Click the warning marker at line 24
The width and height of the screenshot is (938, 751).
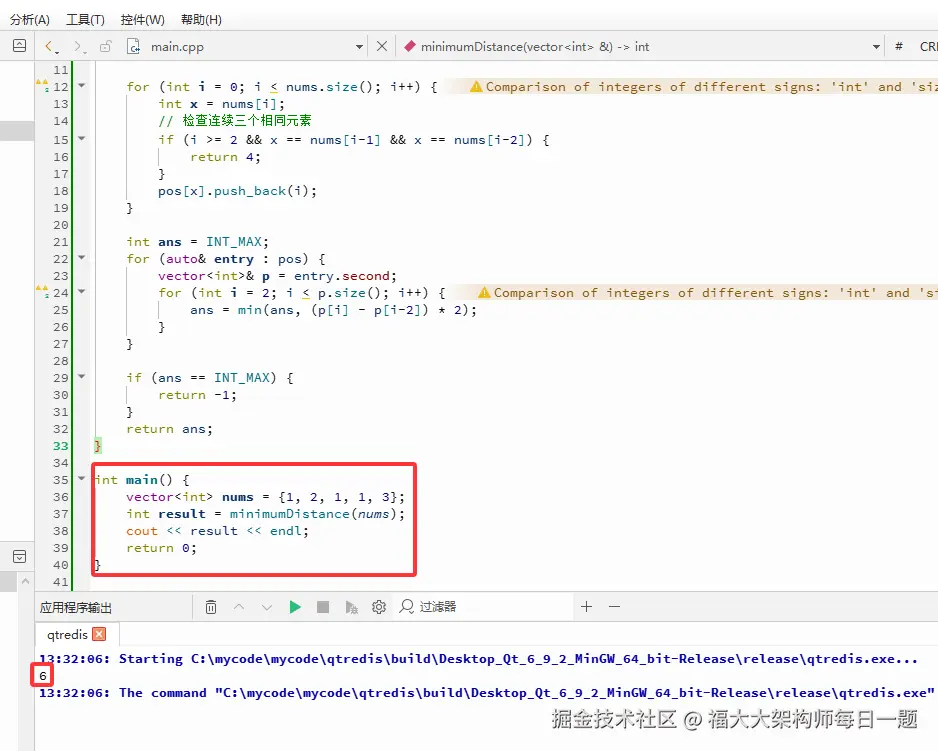pyautogui.click(x=42, y=291)
